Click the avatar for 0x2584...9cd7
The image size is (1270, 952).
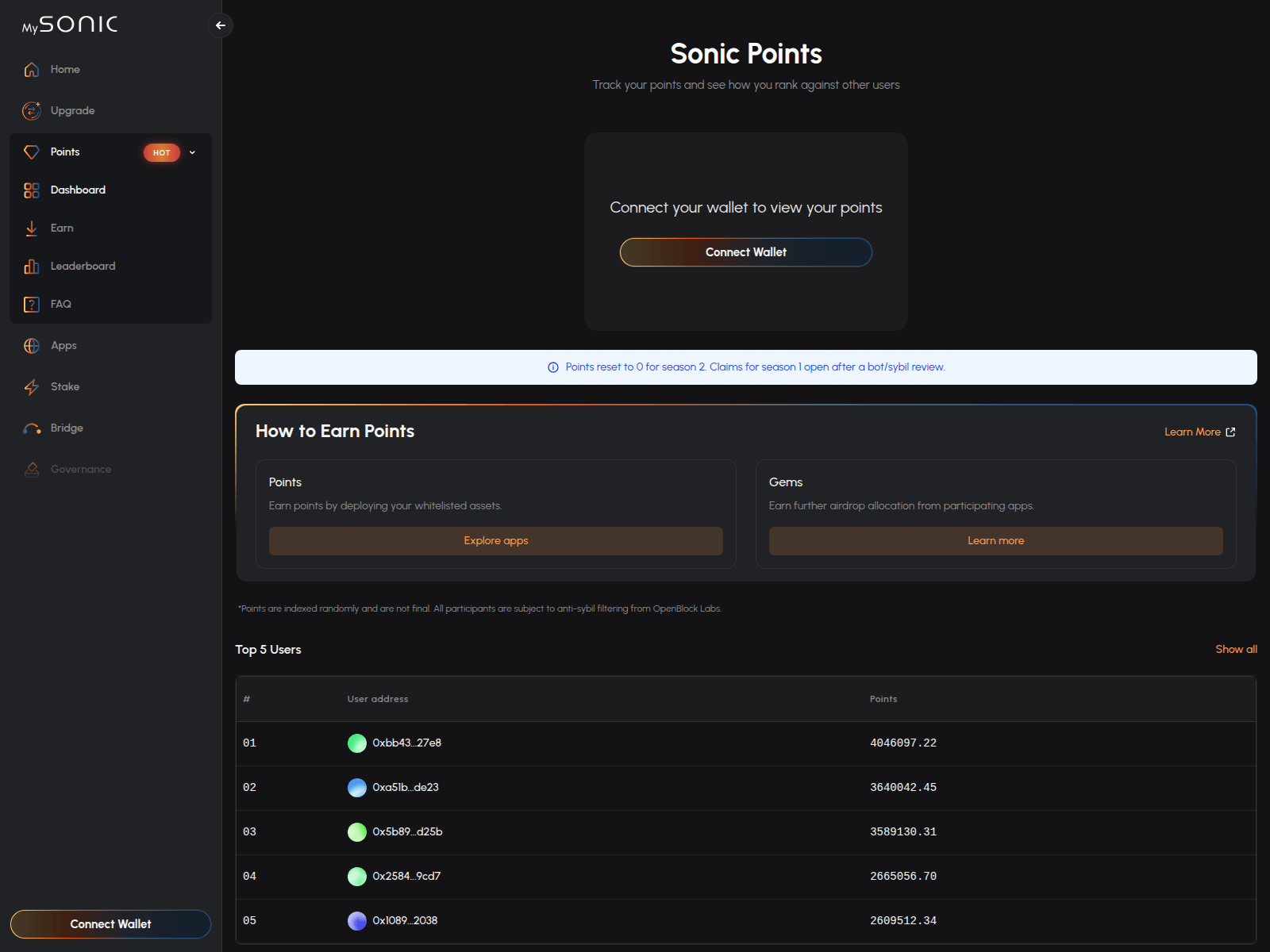click(357, 877)
